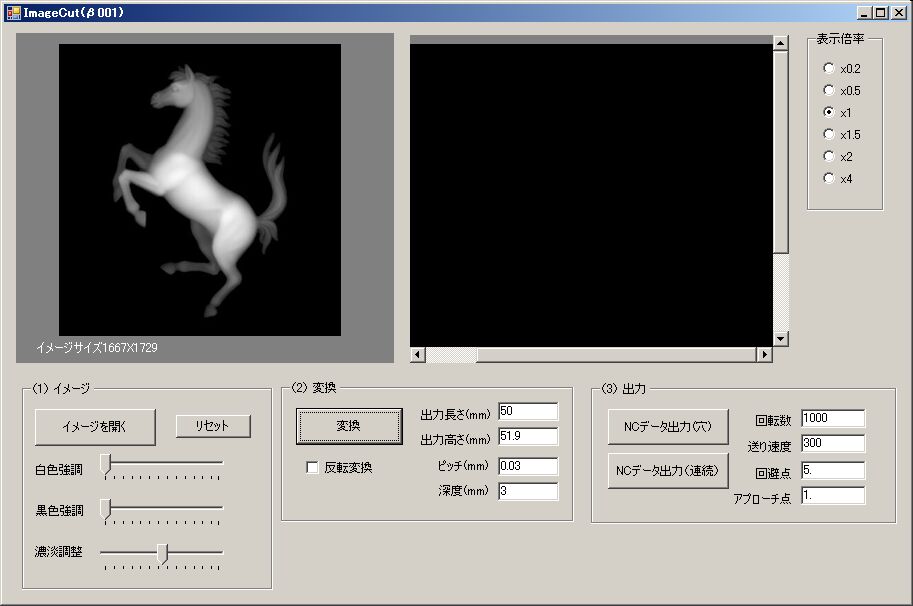This screenshot has height=606, width=913.
Task: Select the x4 display magnification
Action: (829, 178)
